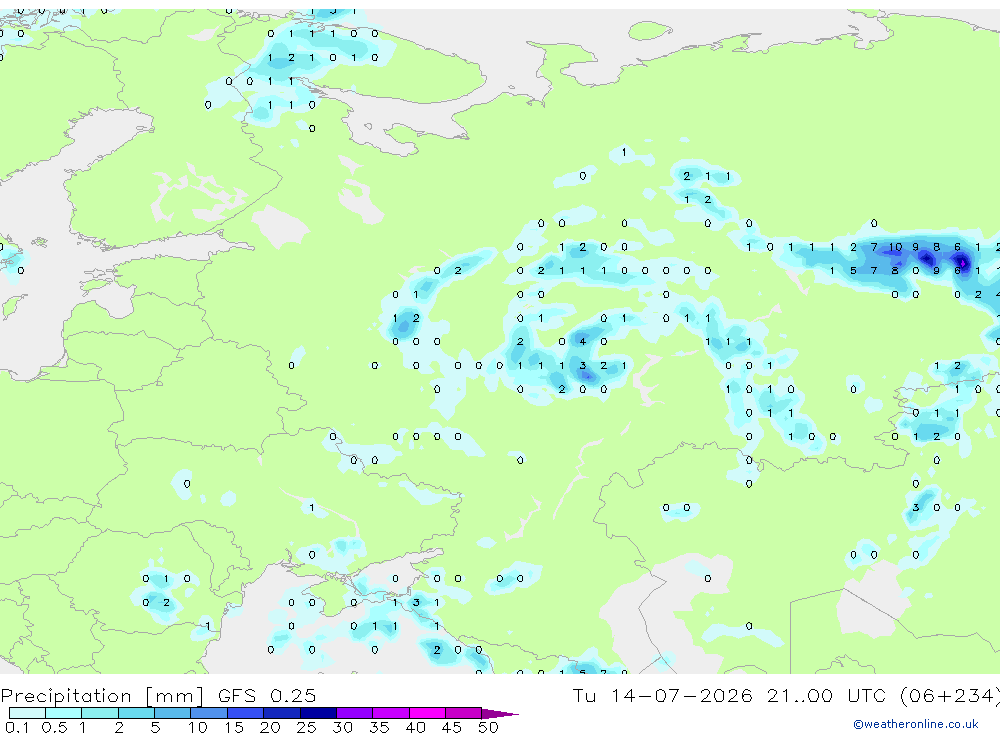Click the 30–35 mm purple legend swatch
The width and height of the screenshot is (1000, 733).
[355, 713]
